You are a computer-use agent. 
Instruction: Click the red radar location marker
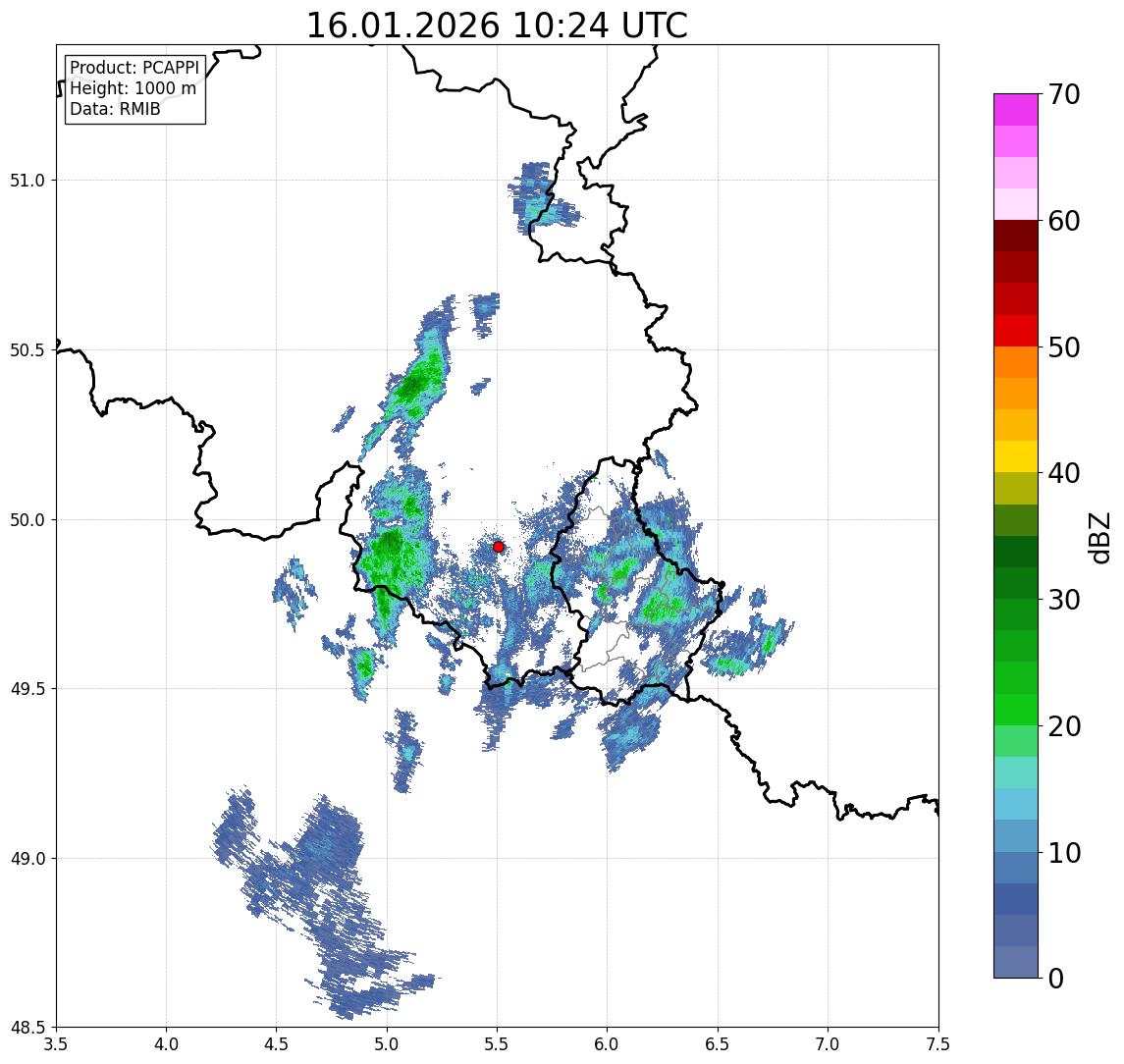tap(499, 547)
